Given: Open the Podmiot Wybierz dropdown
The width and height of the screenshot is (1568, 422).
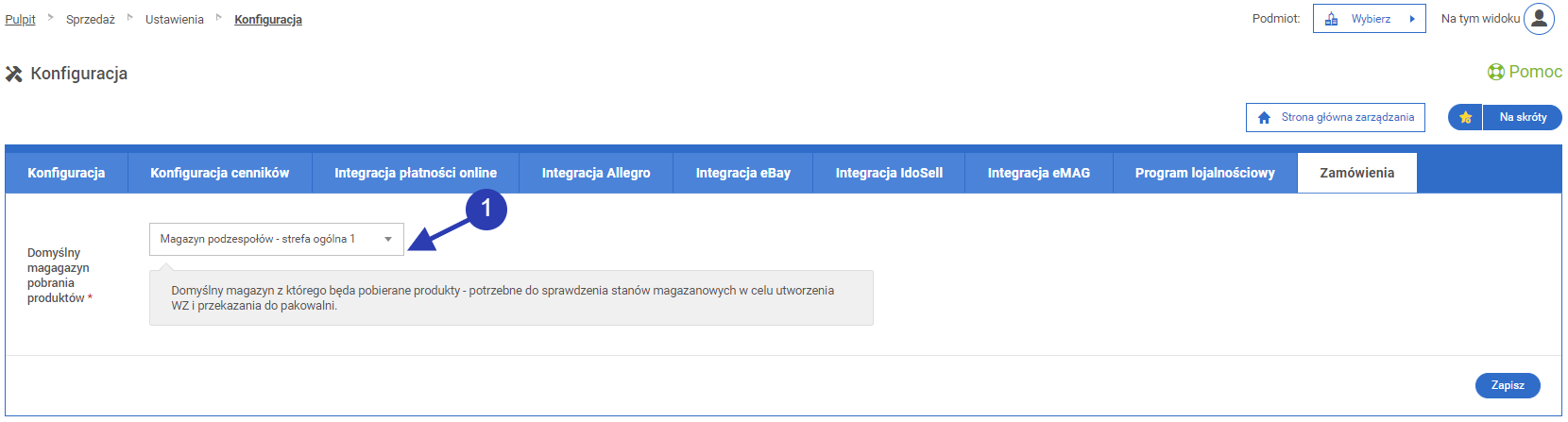Looking at the screenshot, I should point(1369,19).
